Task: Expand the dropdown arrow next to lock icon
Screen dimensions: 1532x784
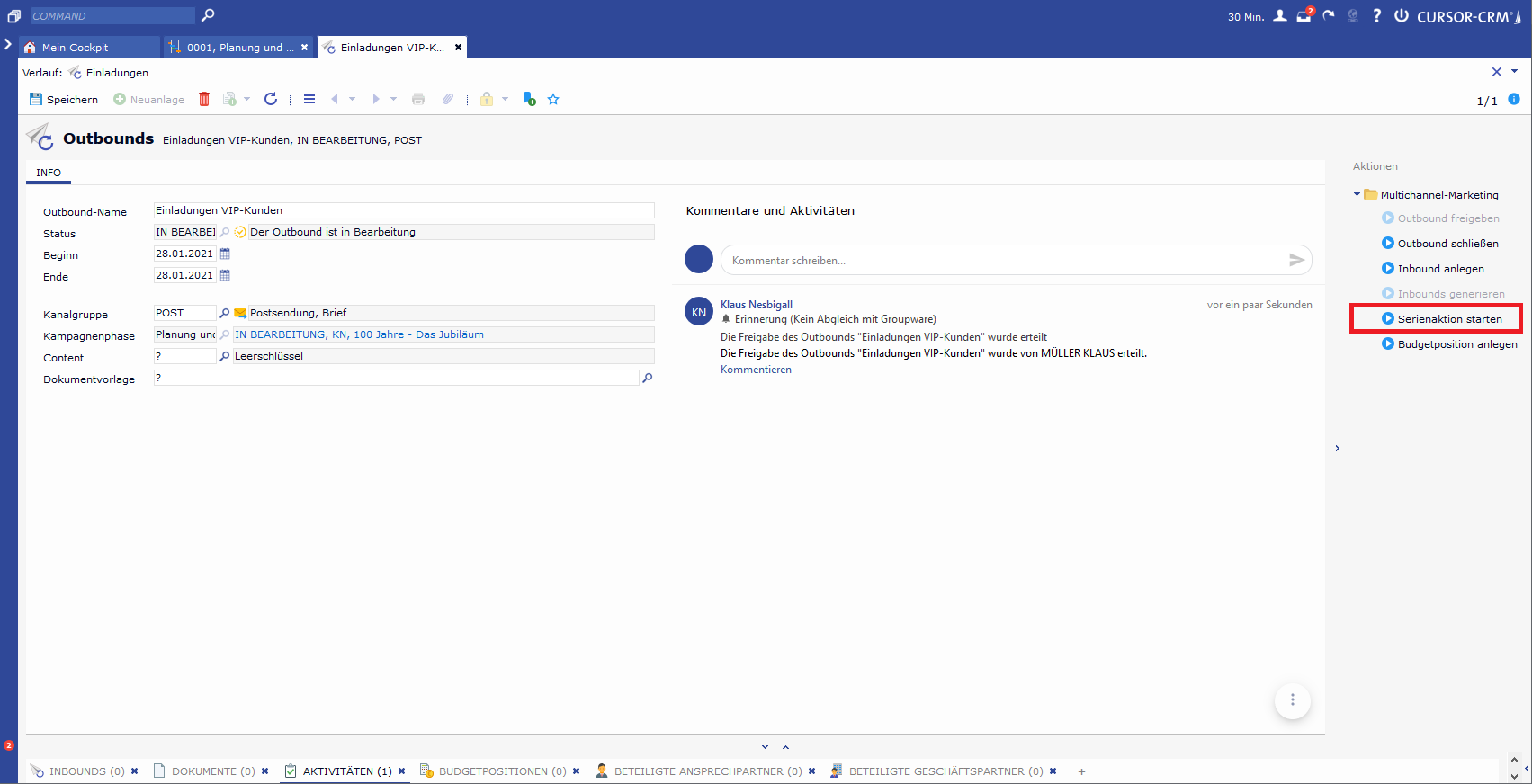Action: (505, 99)
